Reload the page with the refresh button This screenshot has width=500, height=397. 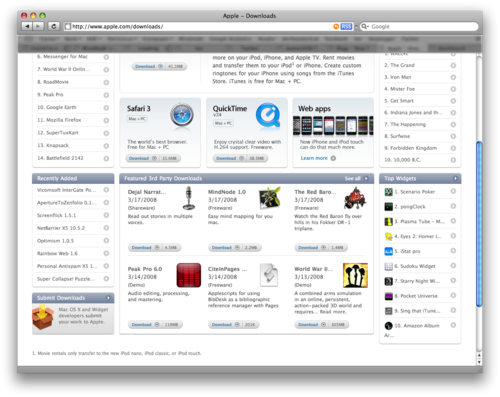54,26
